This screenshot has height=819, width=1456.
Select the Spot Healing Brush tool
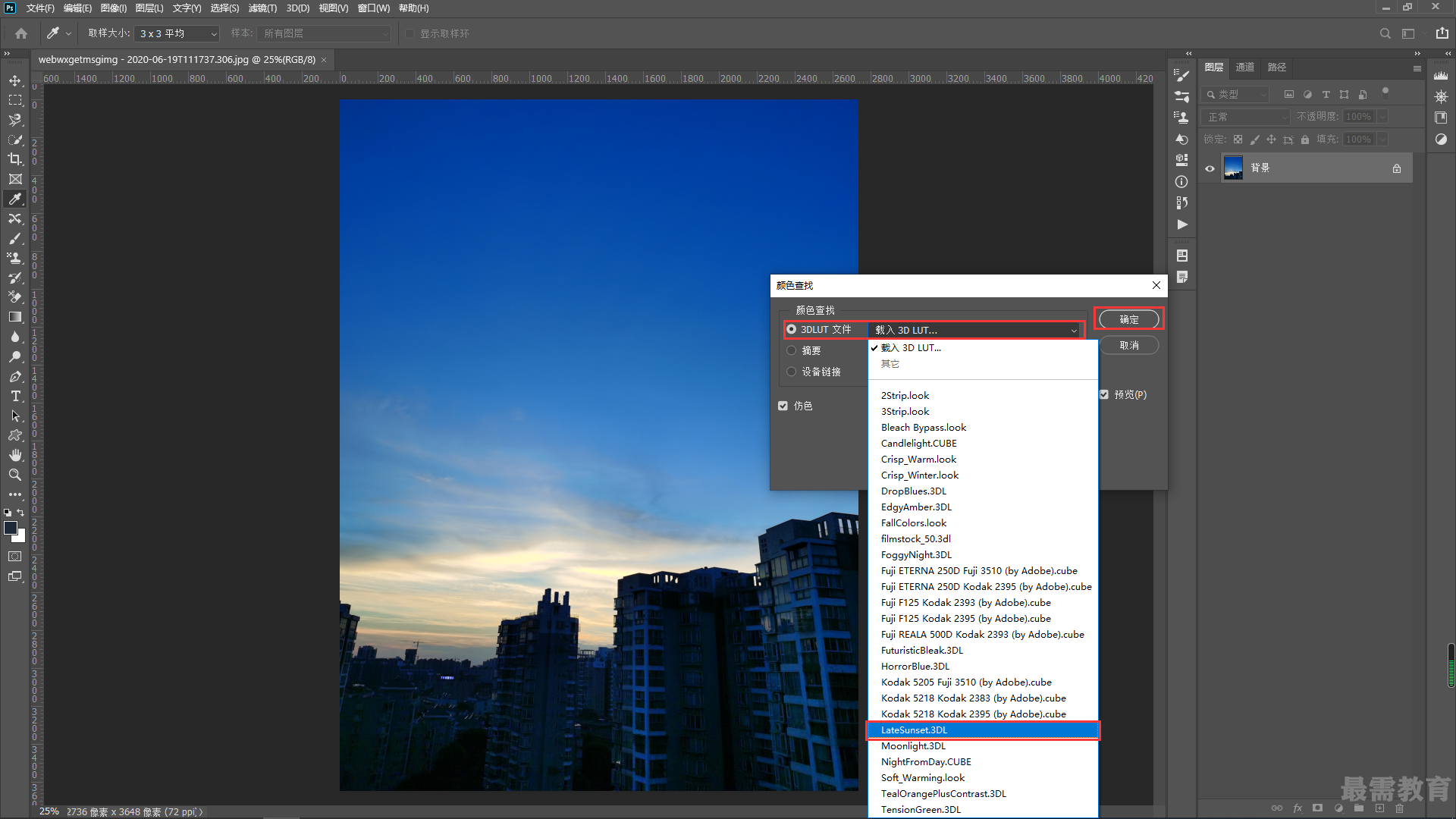[x=15, y=218]
